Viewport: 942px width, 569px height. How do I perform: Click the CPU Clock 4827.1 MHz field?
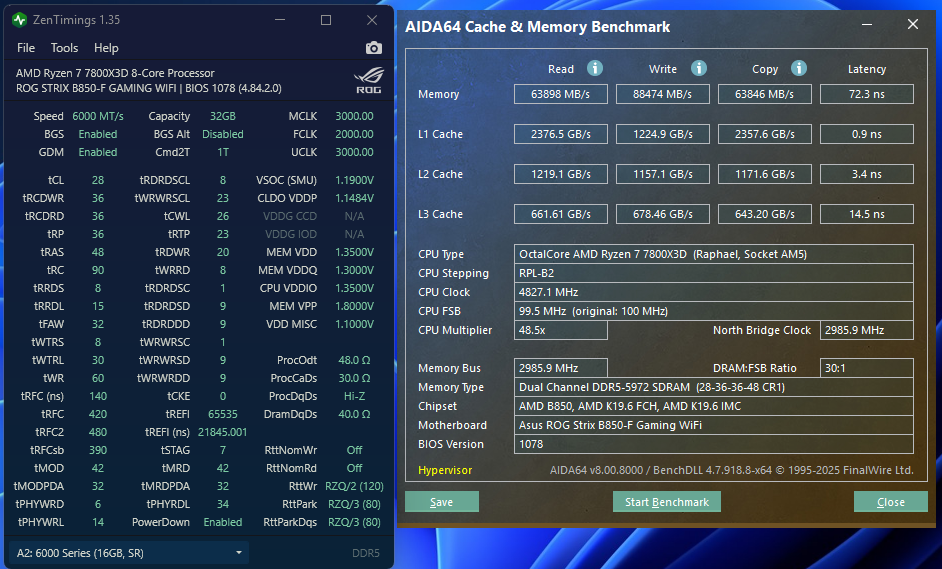point(714,292)
